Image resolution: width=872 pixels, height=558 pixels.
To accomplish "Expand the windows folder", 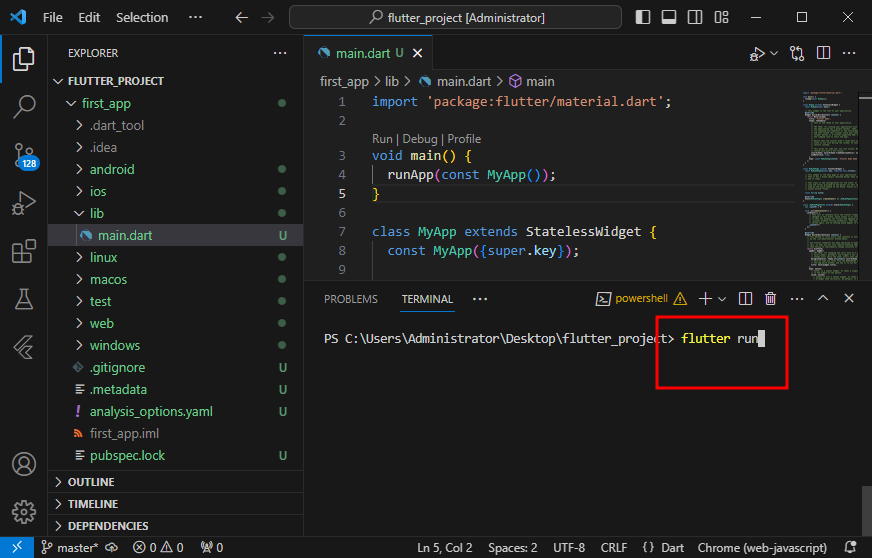I will point(175,345).
